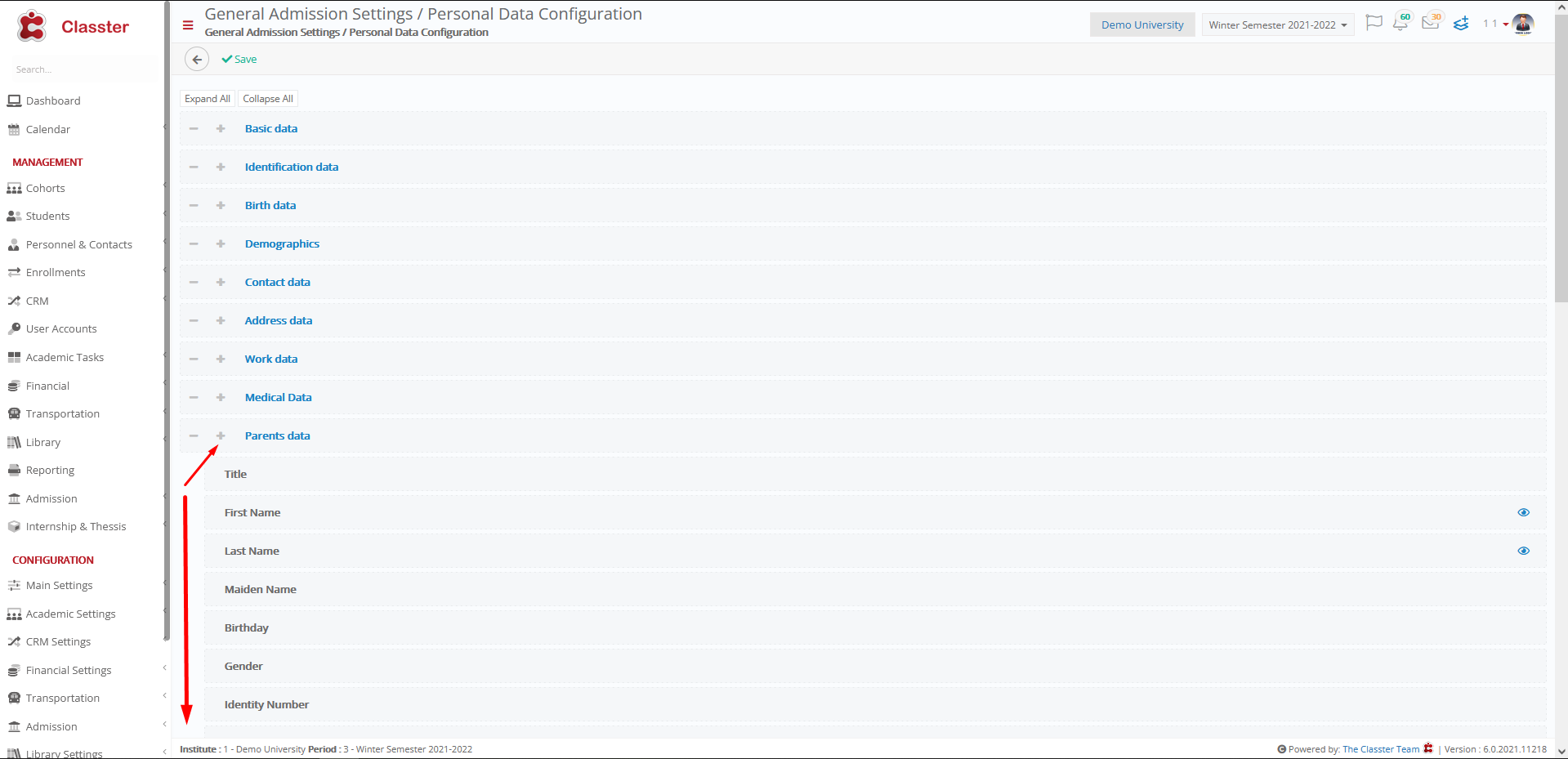The width and height of the screenshot is (1568, 759).
Task: Open the Winter Semester 2021-2022 dropdown
Action: click(1277, 25)
